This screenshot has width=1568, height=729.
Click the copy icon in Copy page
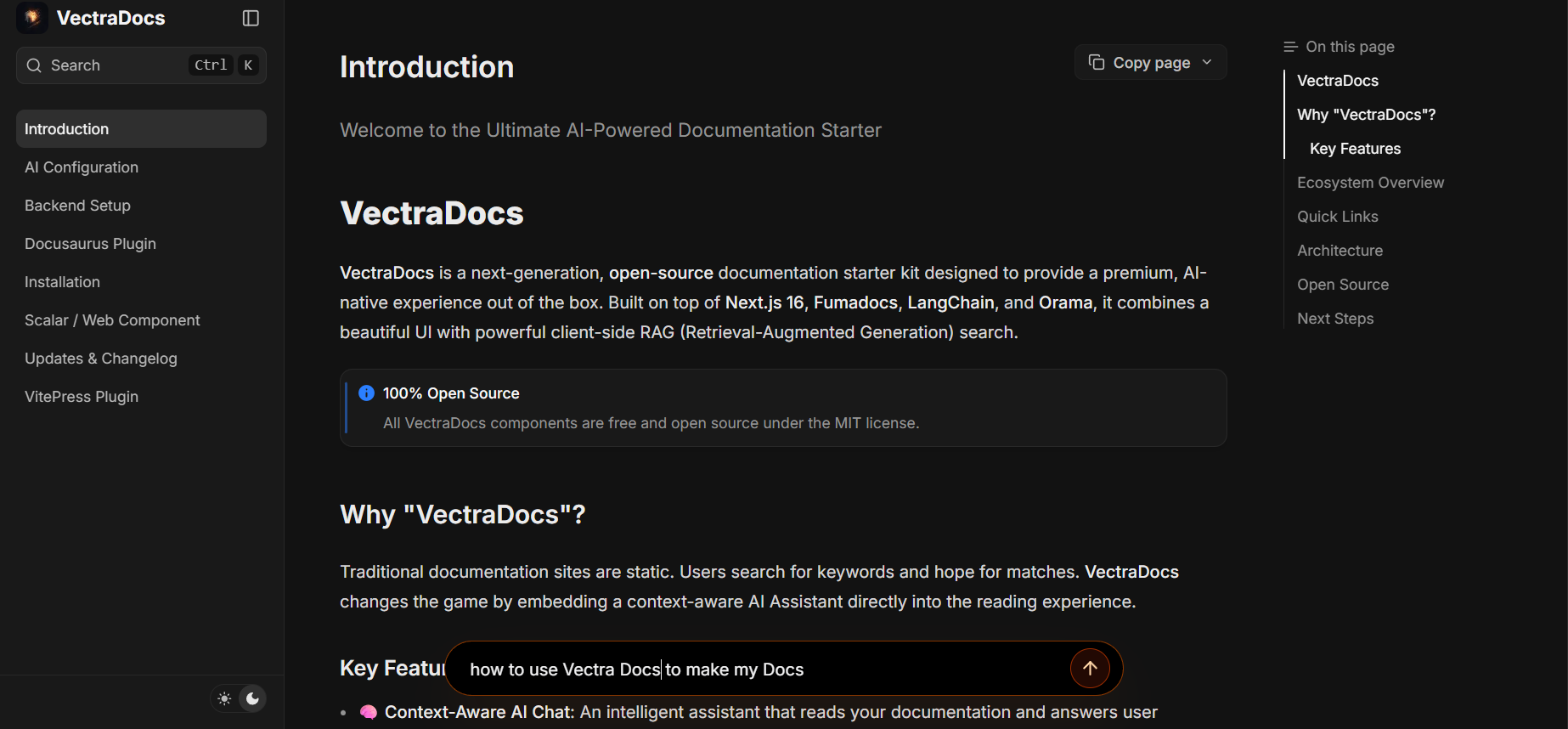1097,62
